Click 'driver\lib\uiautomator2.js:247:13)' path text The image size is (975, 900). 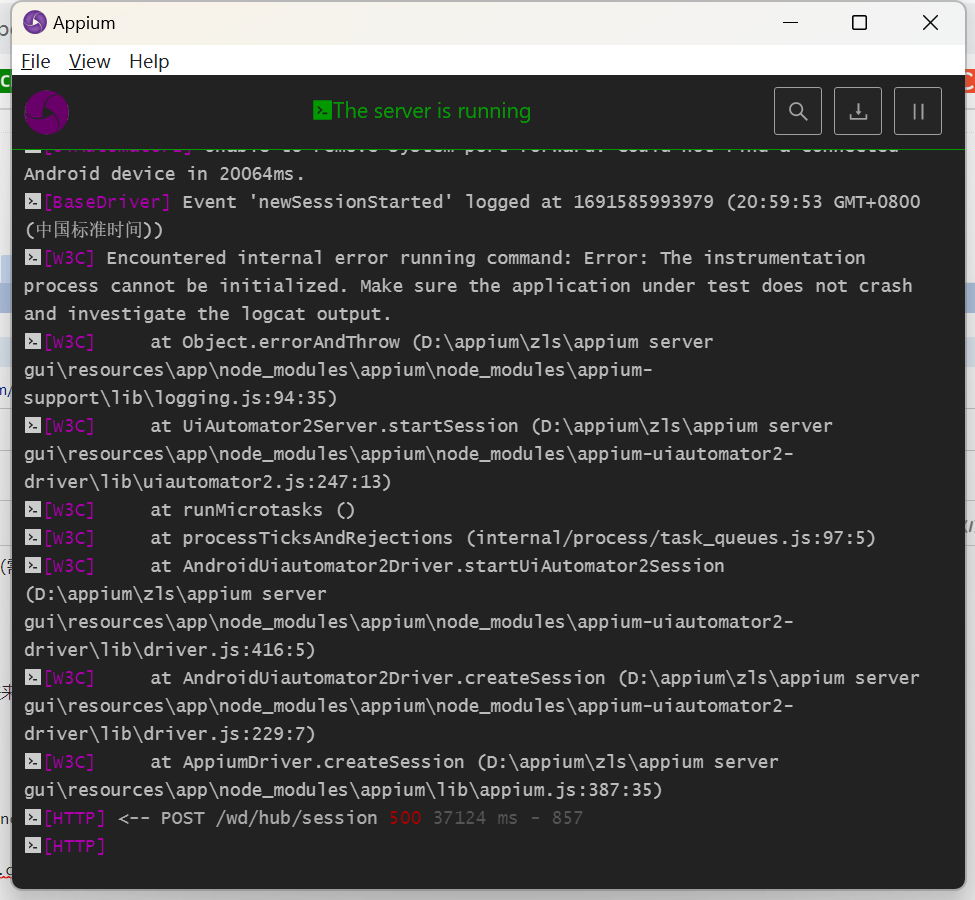pos(208,482)
